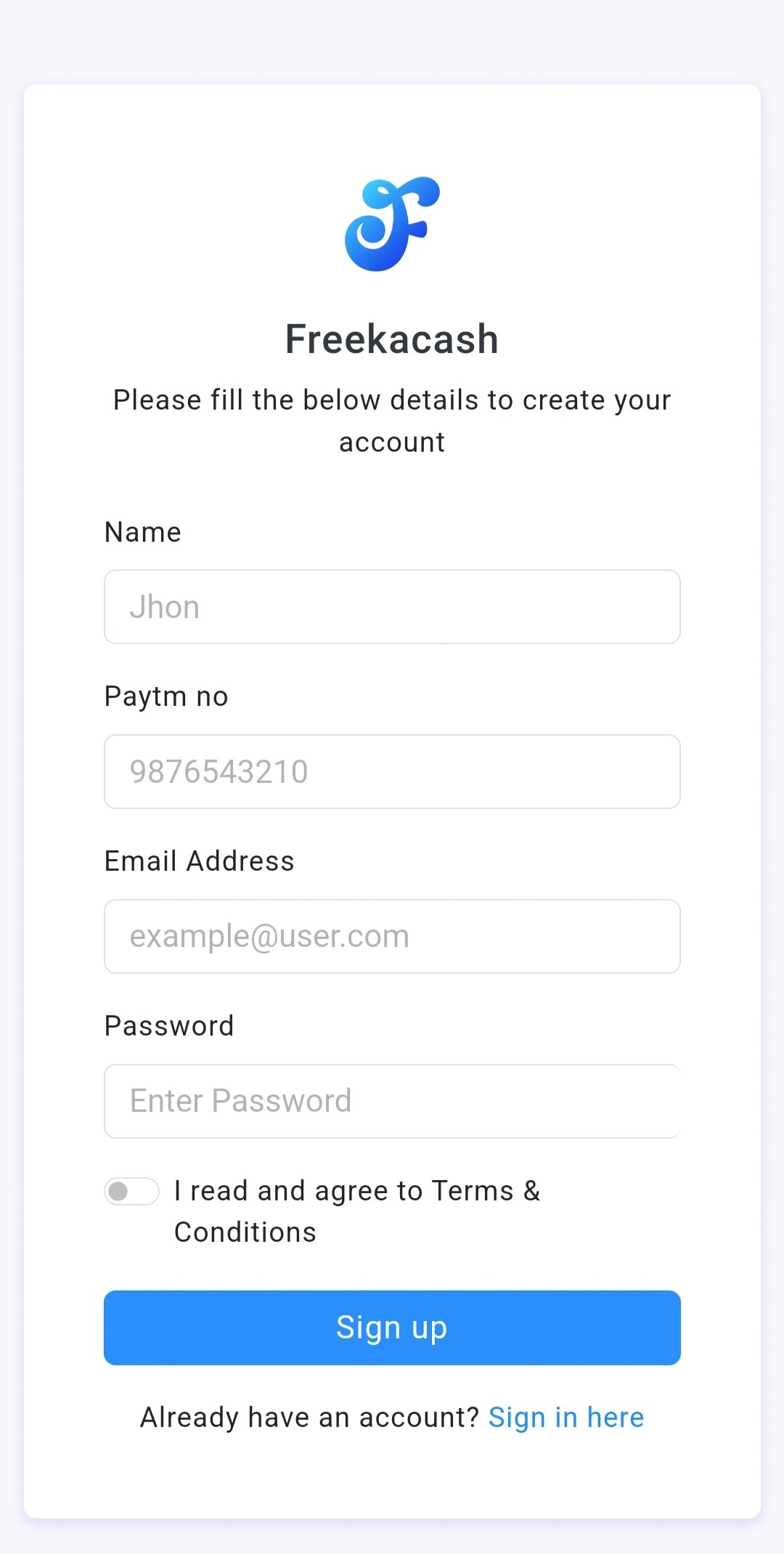784x1554 pixels.
Task: Click the 'Please fill the below details' line
Action: [x=392, y=400]
